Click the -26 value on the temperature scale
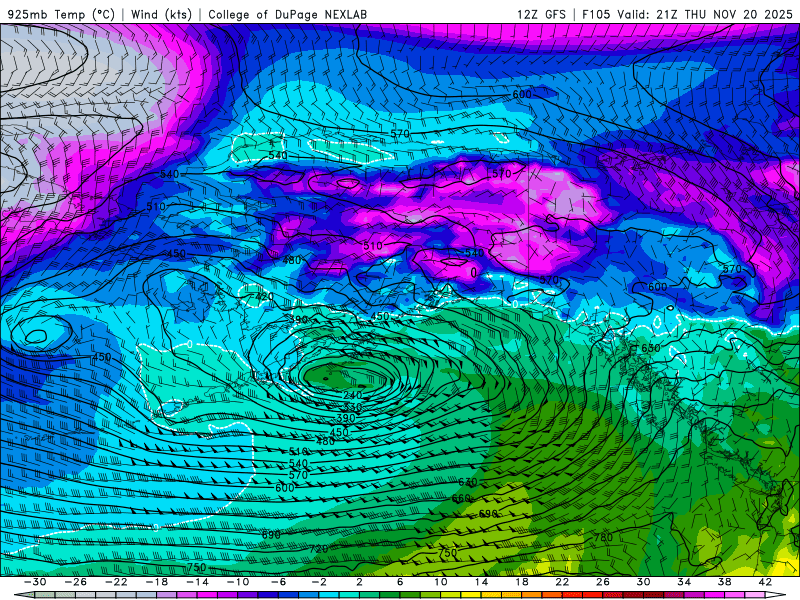Viewport: 800px width, 600px height. pyautogui.click(x=76, y=582)
